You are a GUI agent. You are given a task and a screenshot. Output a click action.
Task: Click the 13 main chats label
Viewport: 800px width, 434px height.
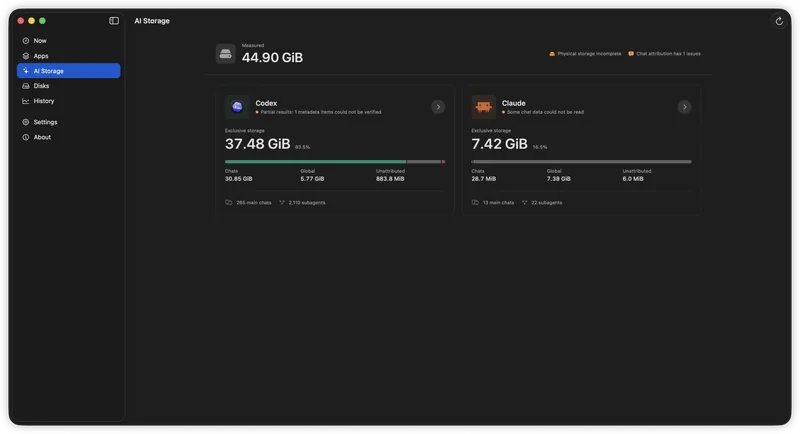pos(498,203)
